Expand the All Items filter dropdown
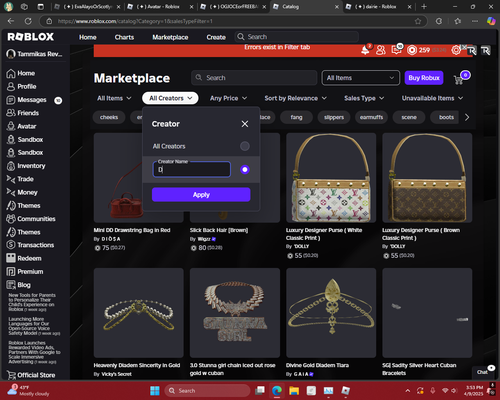The width and height of the screenshot is (500, 400). point(114,98)
